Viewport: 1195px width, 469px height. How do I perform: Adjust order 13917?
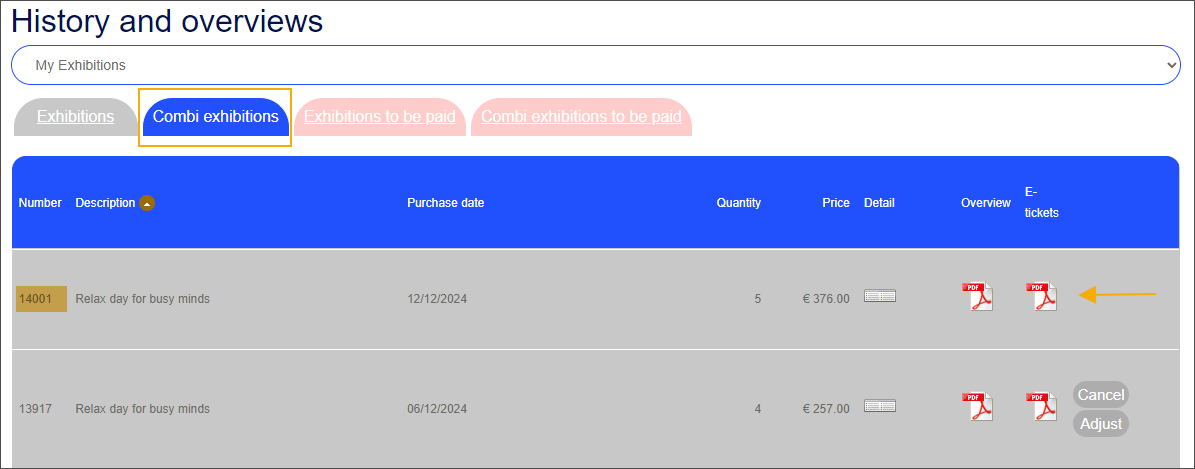click(1101, 423)
